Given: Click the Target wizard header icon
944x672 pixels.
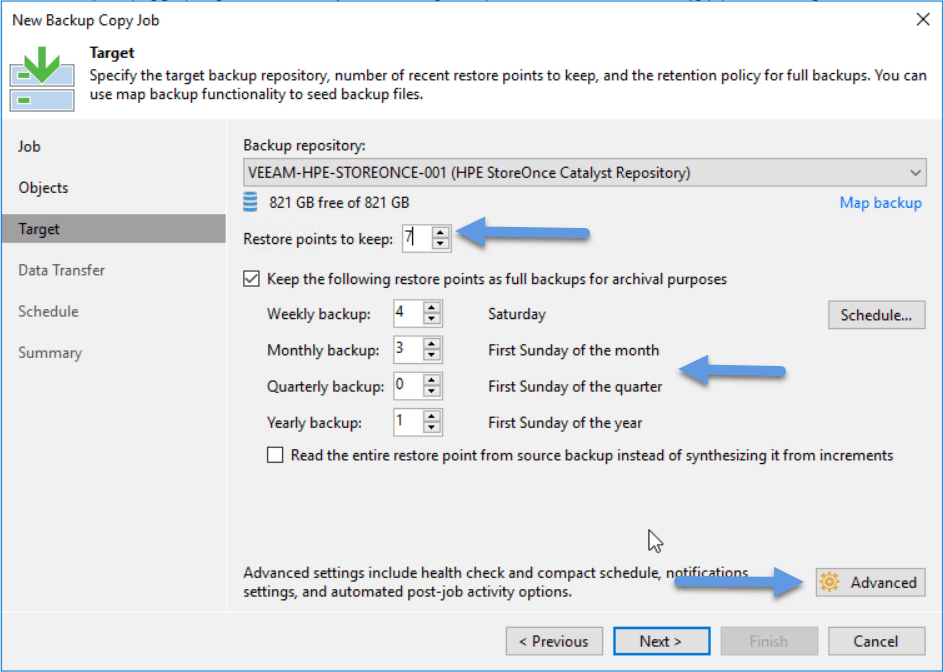Looking at the screenshot, I should click(42, 81).
